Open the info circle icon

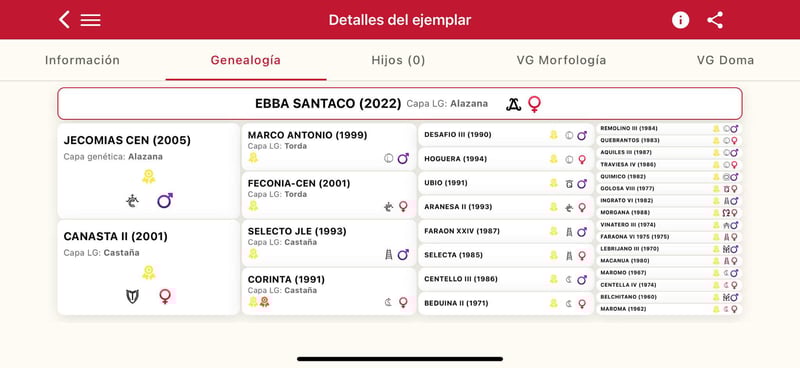tap(680, 20)
